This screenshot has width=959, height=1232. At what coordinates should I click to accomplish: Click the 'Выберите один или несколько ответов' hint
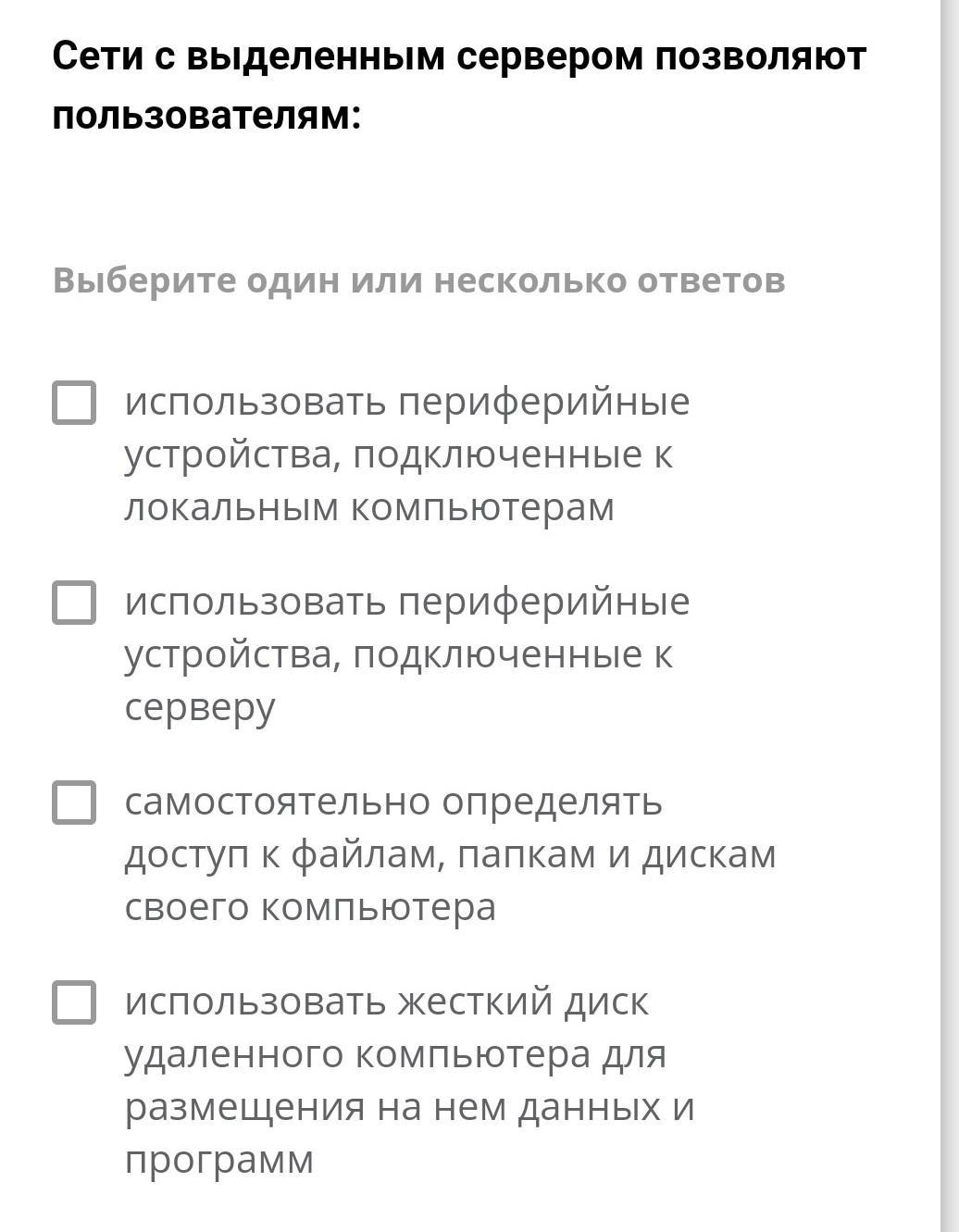(x=418, y=280)
